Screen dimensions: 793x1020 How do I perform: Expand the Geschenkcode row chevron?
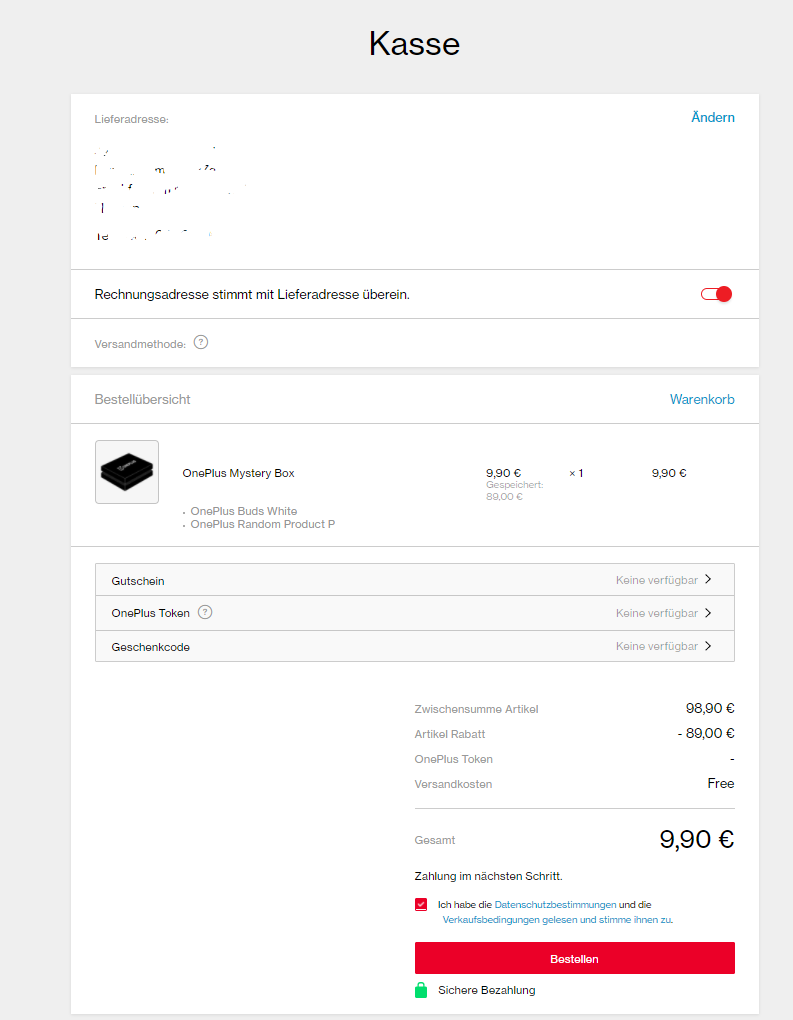pos(708,646)
